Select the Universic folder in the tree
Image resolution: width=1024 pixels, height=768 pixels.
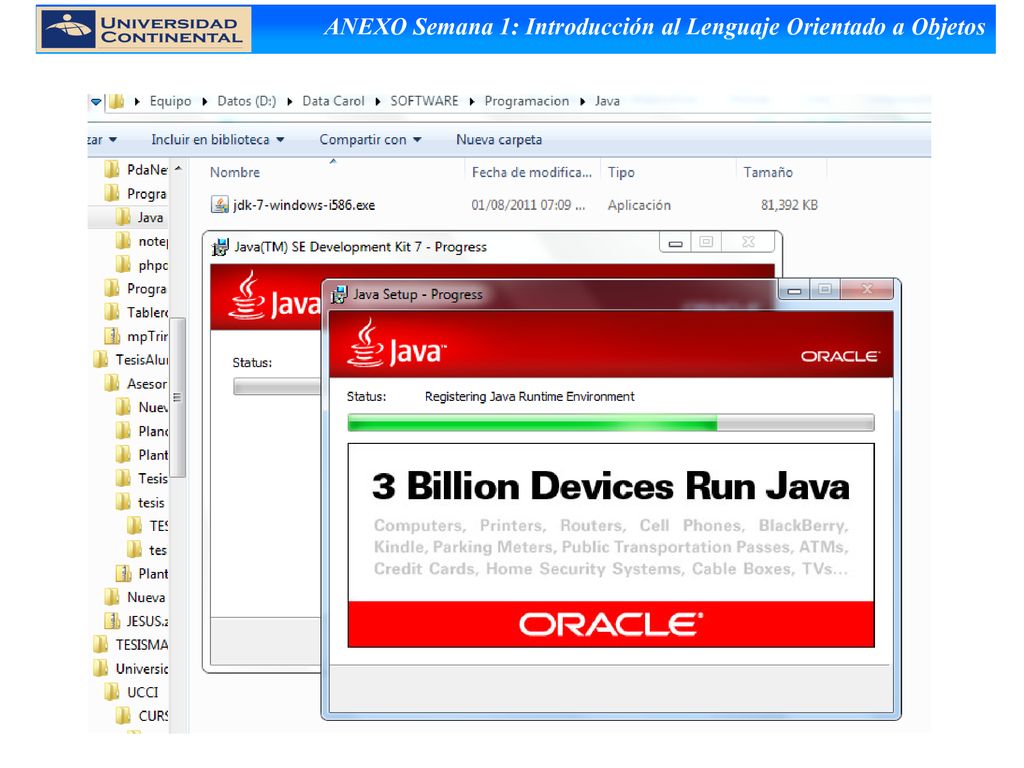[142, 669]
